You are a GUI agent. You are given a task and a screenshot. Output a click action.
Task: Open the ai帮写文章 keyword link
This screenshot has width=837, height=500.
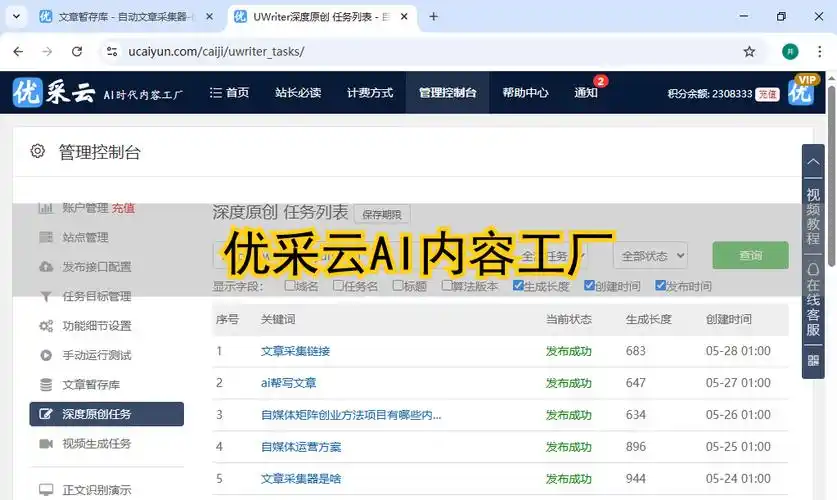coord(288,383)
